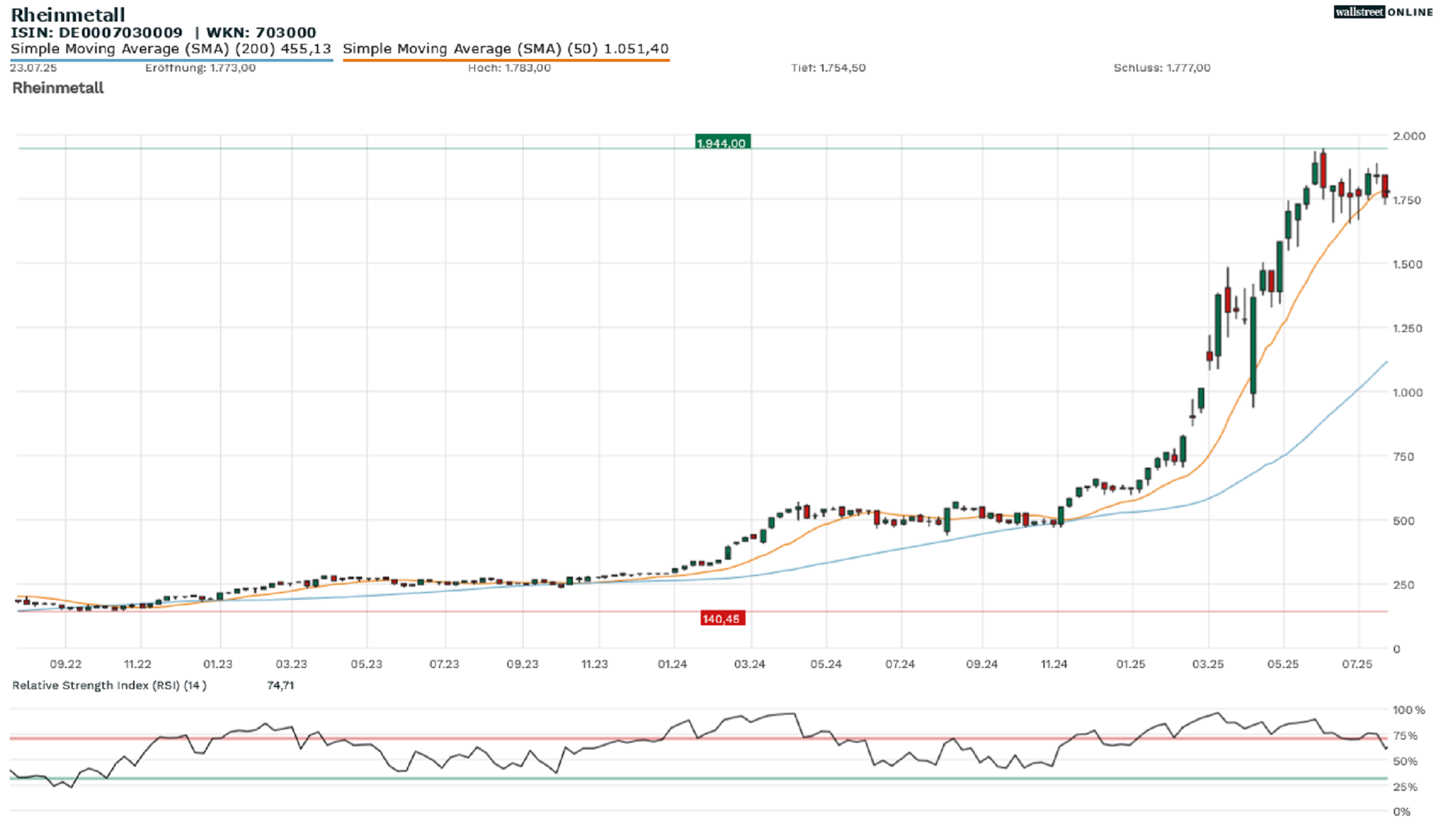1441x840 pixels.
Task: Click the Rheinmetall series label above chart
Action: coord(58,88)
